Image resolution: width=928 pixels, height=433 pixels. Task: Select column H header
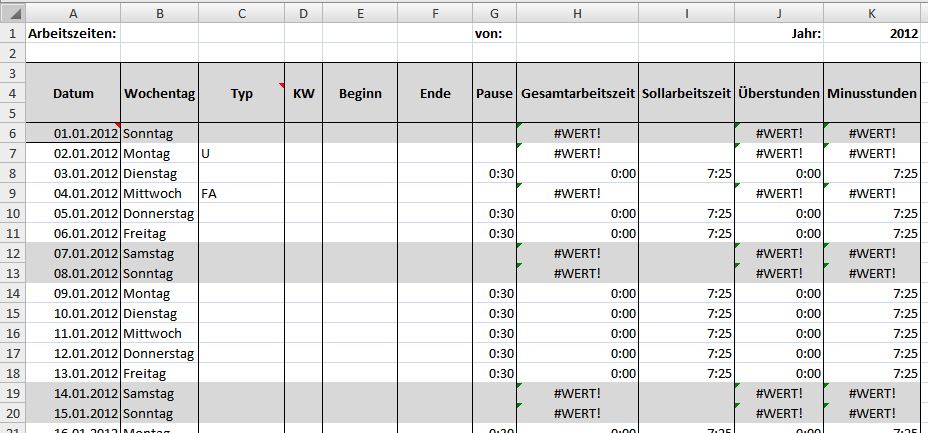[x=577, y=13]
